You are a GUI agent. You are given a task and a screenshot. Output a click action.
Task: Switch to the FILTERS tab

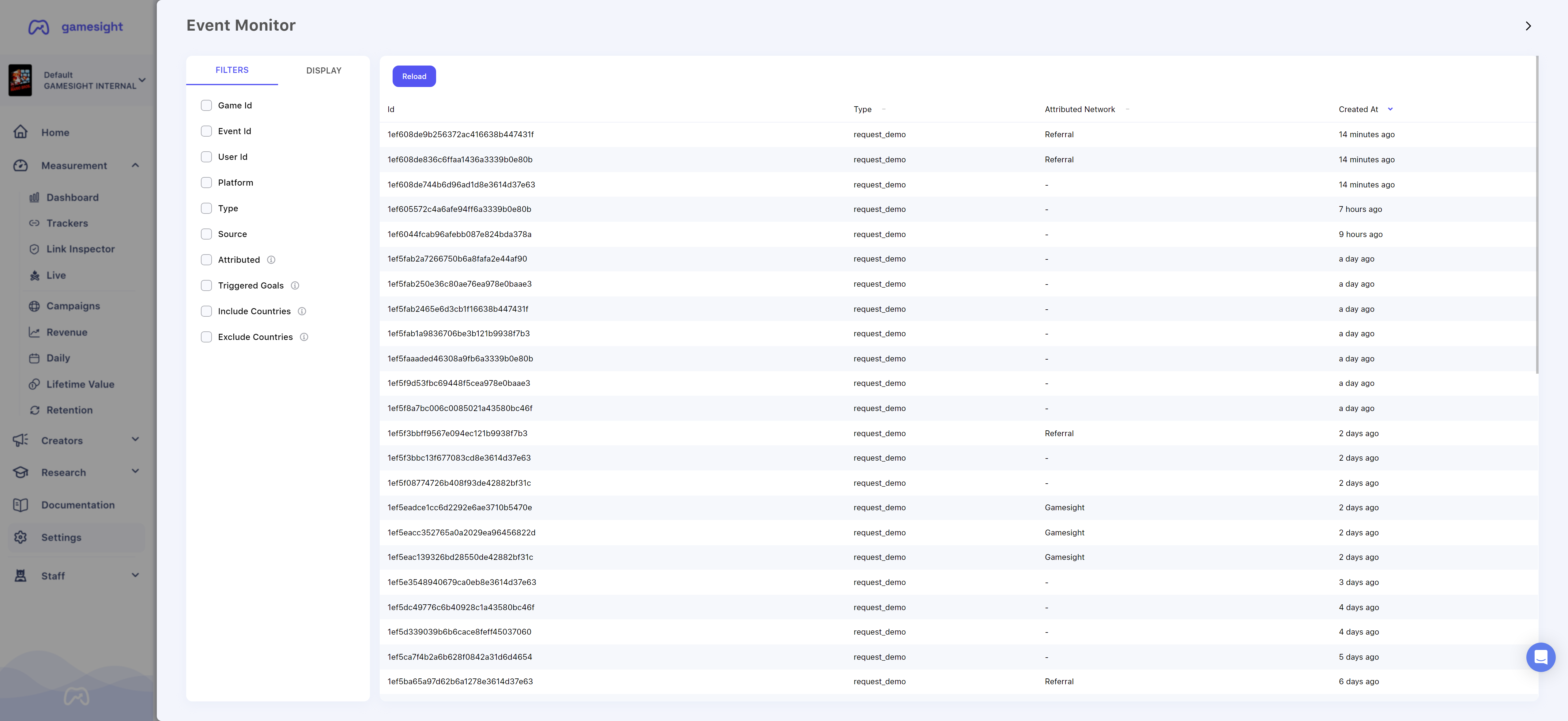pyautogui.click(x=232, y=70)
